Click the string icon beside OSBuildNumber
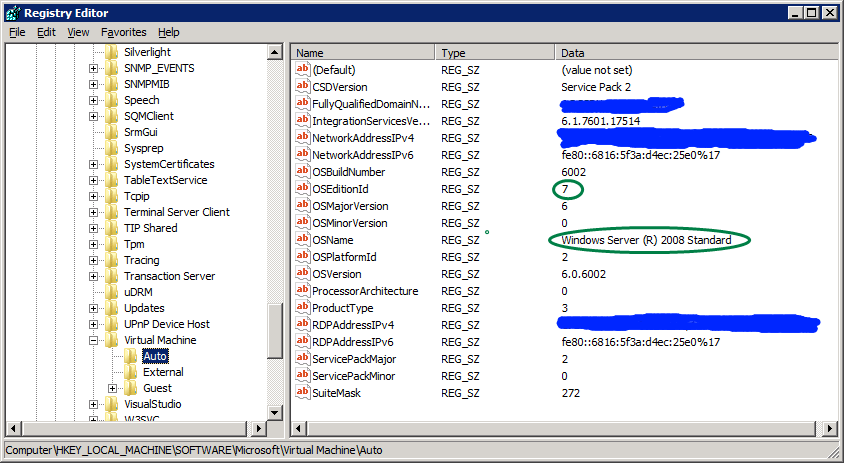The height and width of the screenshot is (463, 844). [x=303, y=172]
